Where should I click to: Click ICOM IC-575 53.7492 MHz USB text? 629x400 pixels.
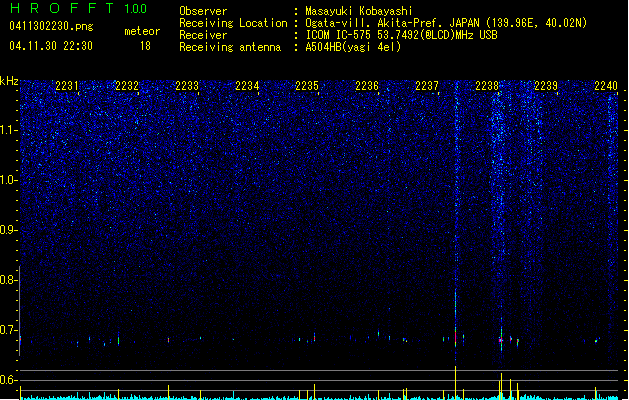pyautogui.click(x=401, y=35)
